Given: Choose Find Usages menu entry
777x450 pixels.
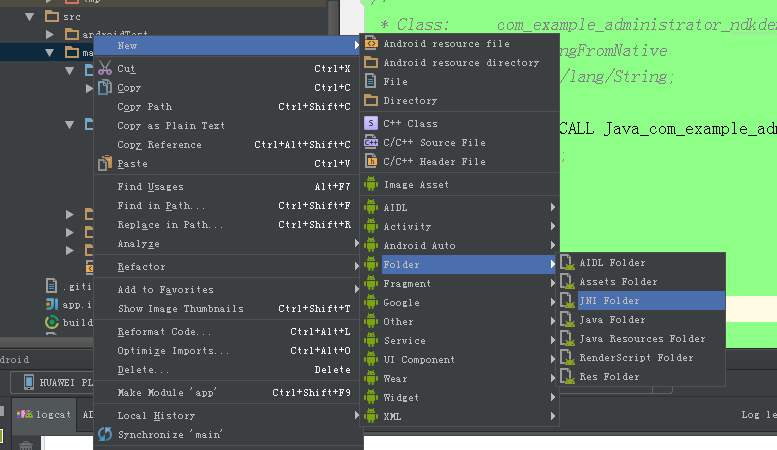Looking at the screenshot, I should click(x=150, y=187).
